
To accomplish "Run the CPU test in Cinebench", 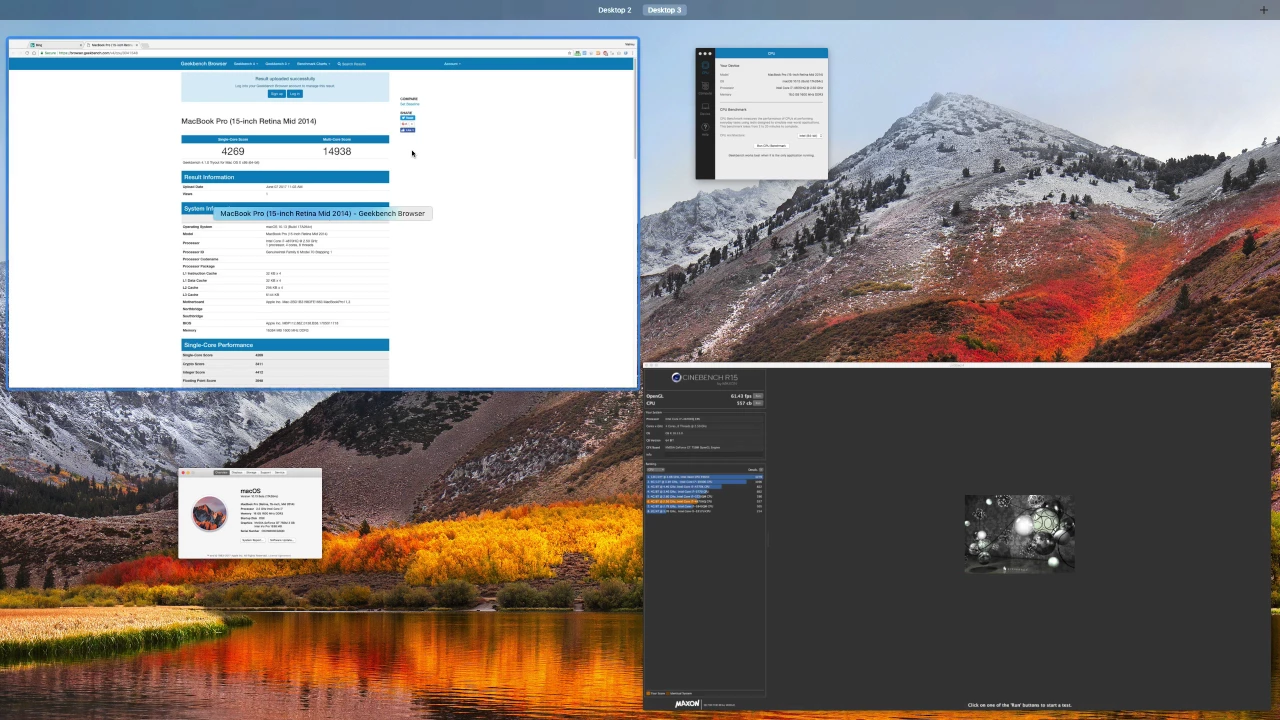I will (758, 403).
